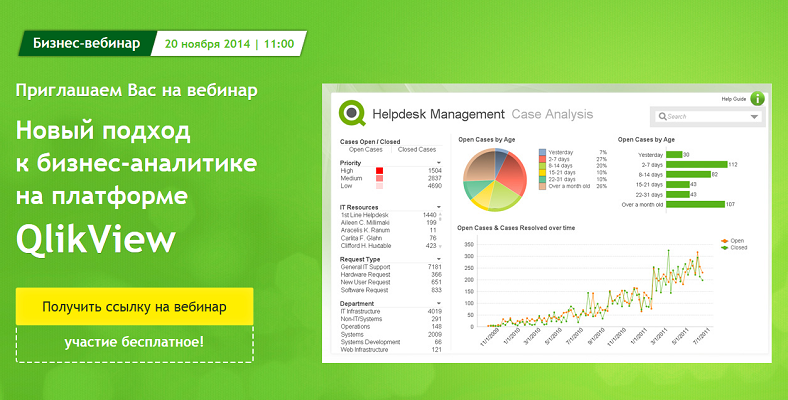The width and height of the screenshot is (788, 400).
Task: Select Aracelis K. Ranum in IT Resources
Action: (388, 230)
